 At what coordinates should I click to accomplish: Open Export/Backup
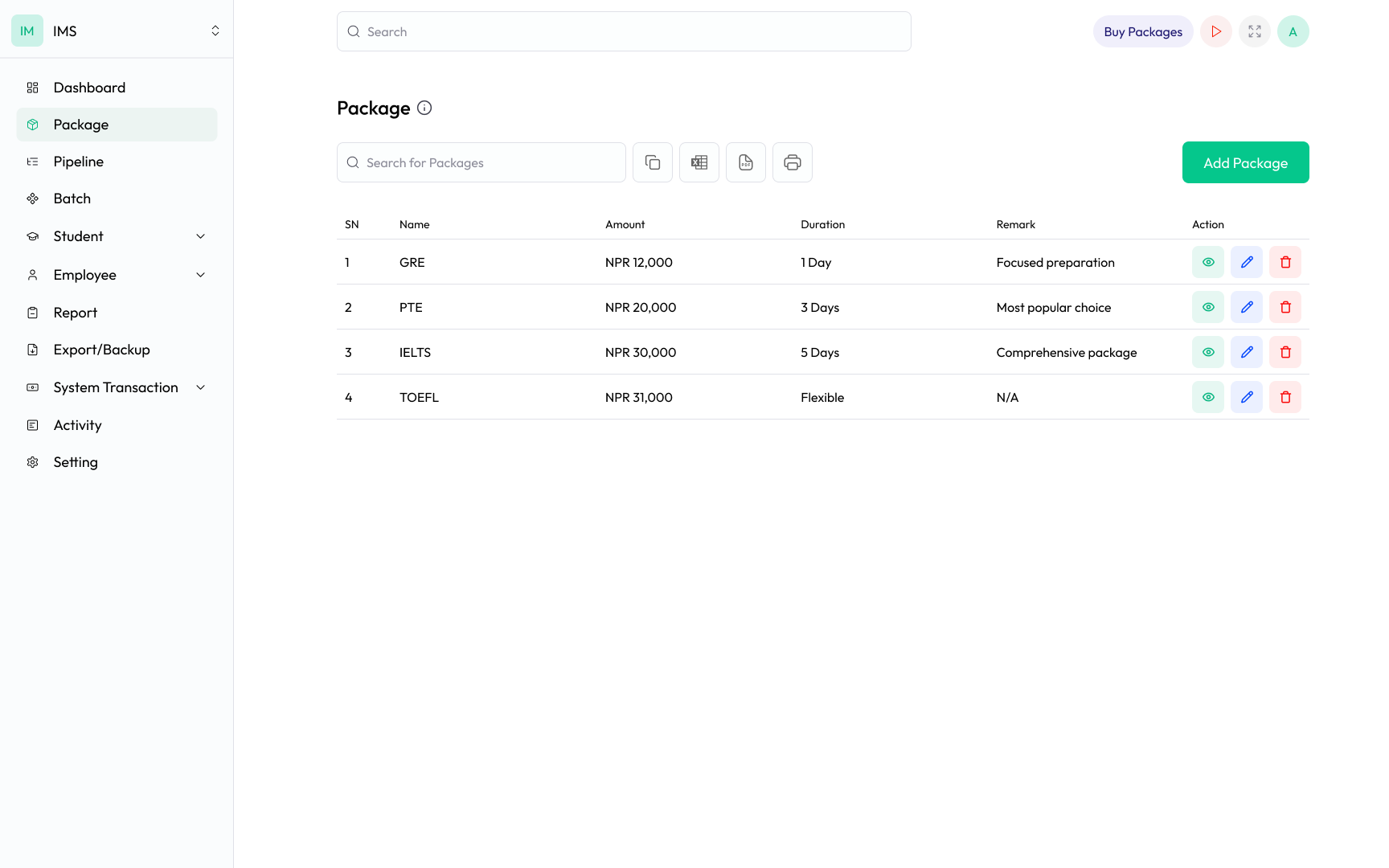[x=117, y=350]
